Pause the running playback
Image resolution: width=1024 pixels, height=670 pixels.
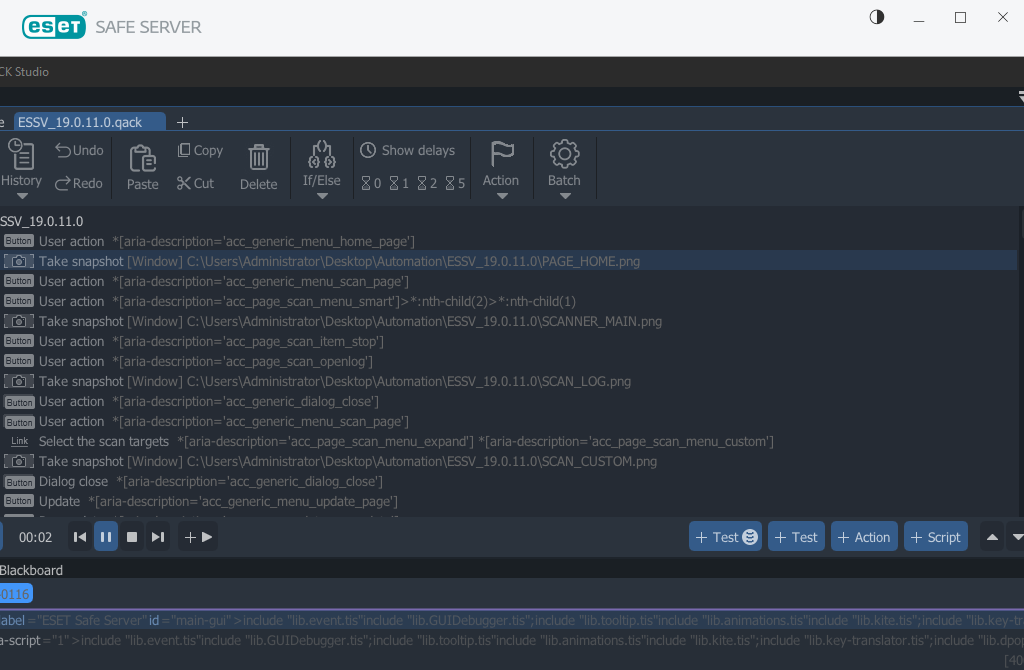coord(106,537)
